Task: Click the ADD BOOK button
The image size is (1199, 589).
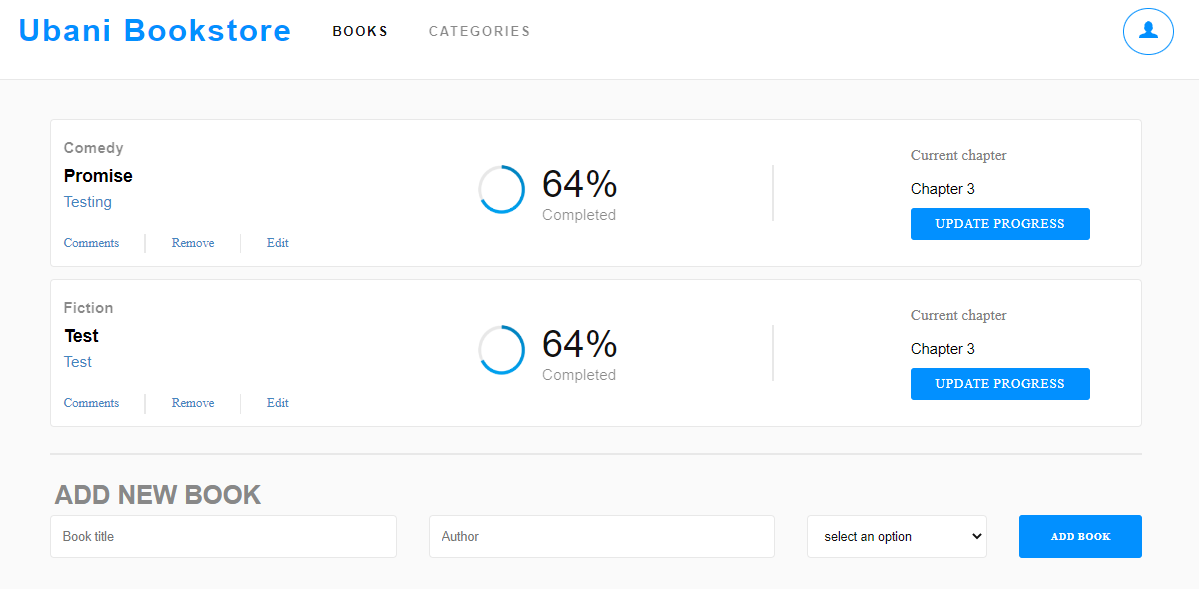Action: pos(1079,536)
